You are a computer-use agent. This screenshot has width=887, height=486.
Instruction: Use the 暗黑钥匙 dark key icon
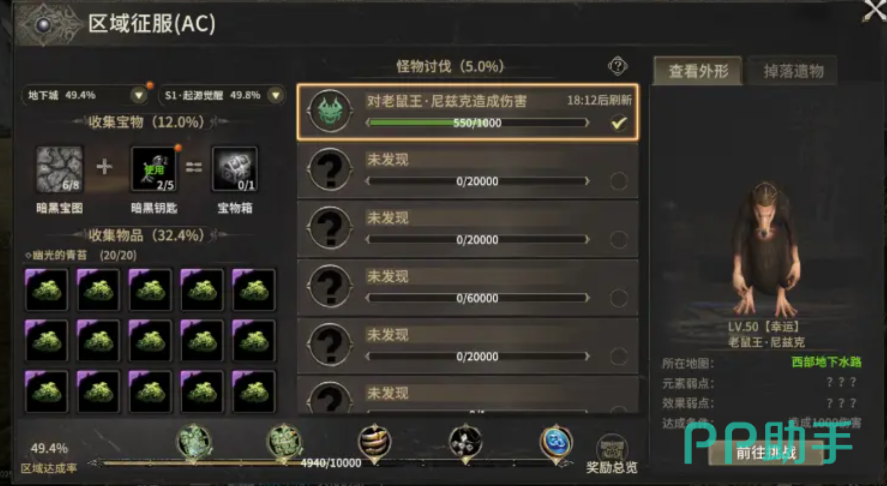154,169
